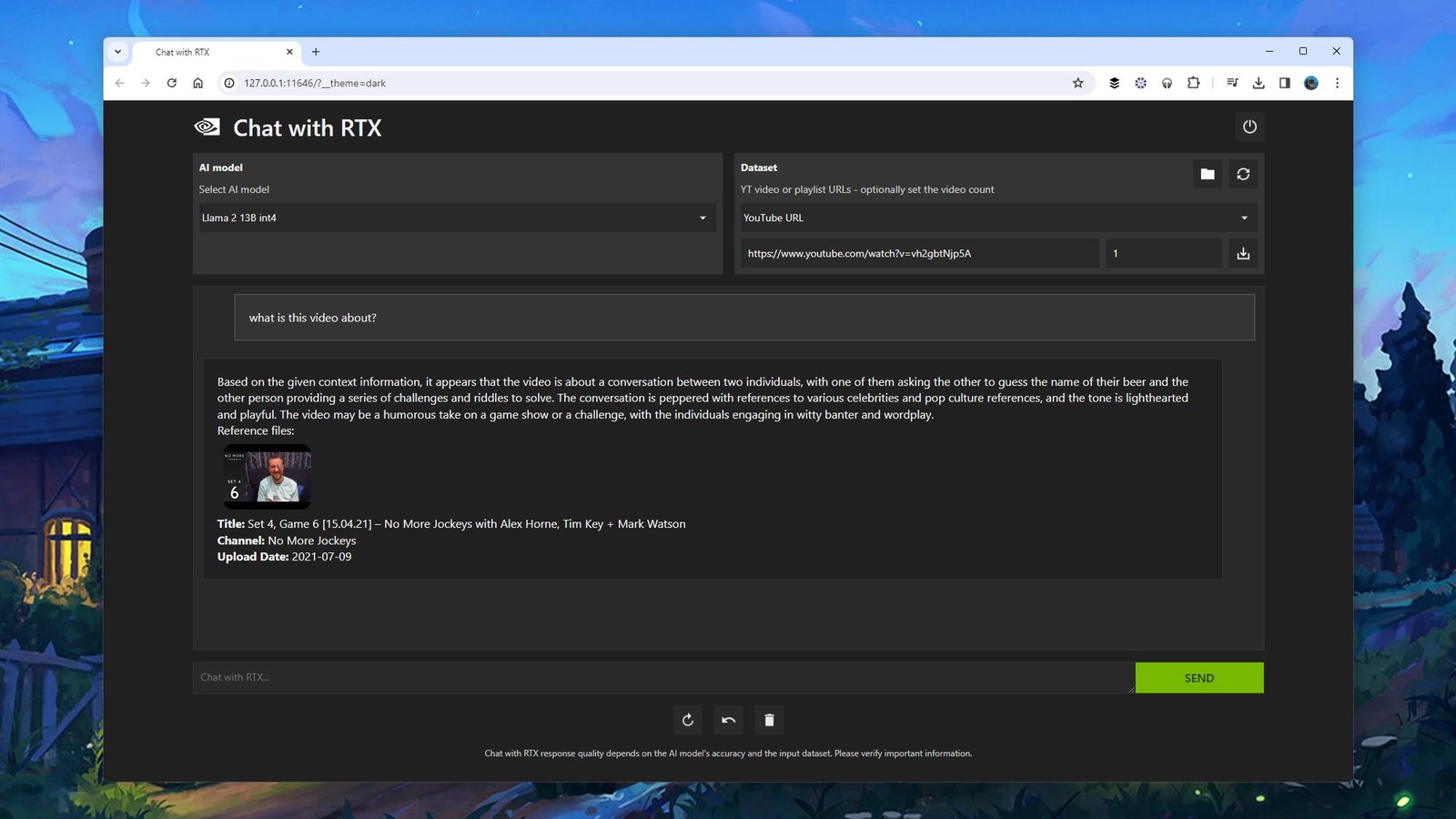Expand the YouTube URL dataset type dropdown
1456x819 pixels.
tap(999, 217)
